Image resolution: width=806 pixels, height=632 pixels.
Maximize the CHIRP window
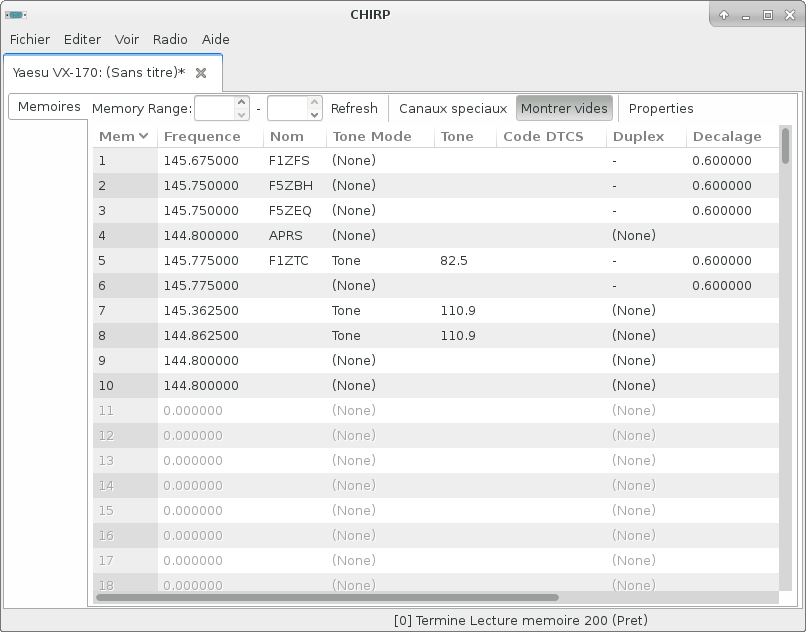(768, 15)
